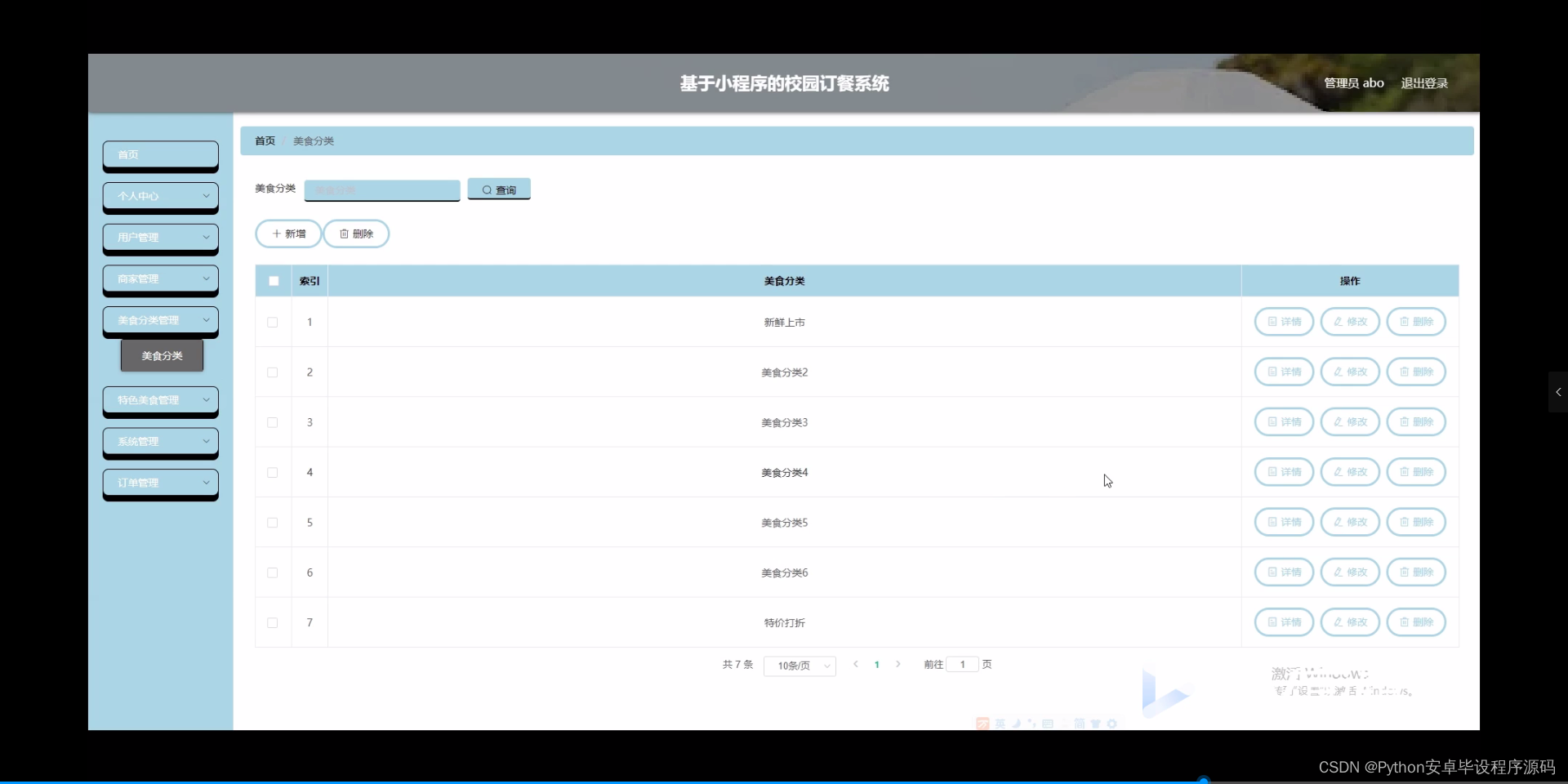Click the previous page arrow in pagination
1568x784 pixels.
[855, 665]
